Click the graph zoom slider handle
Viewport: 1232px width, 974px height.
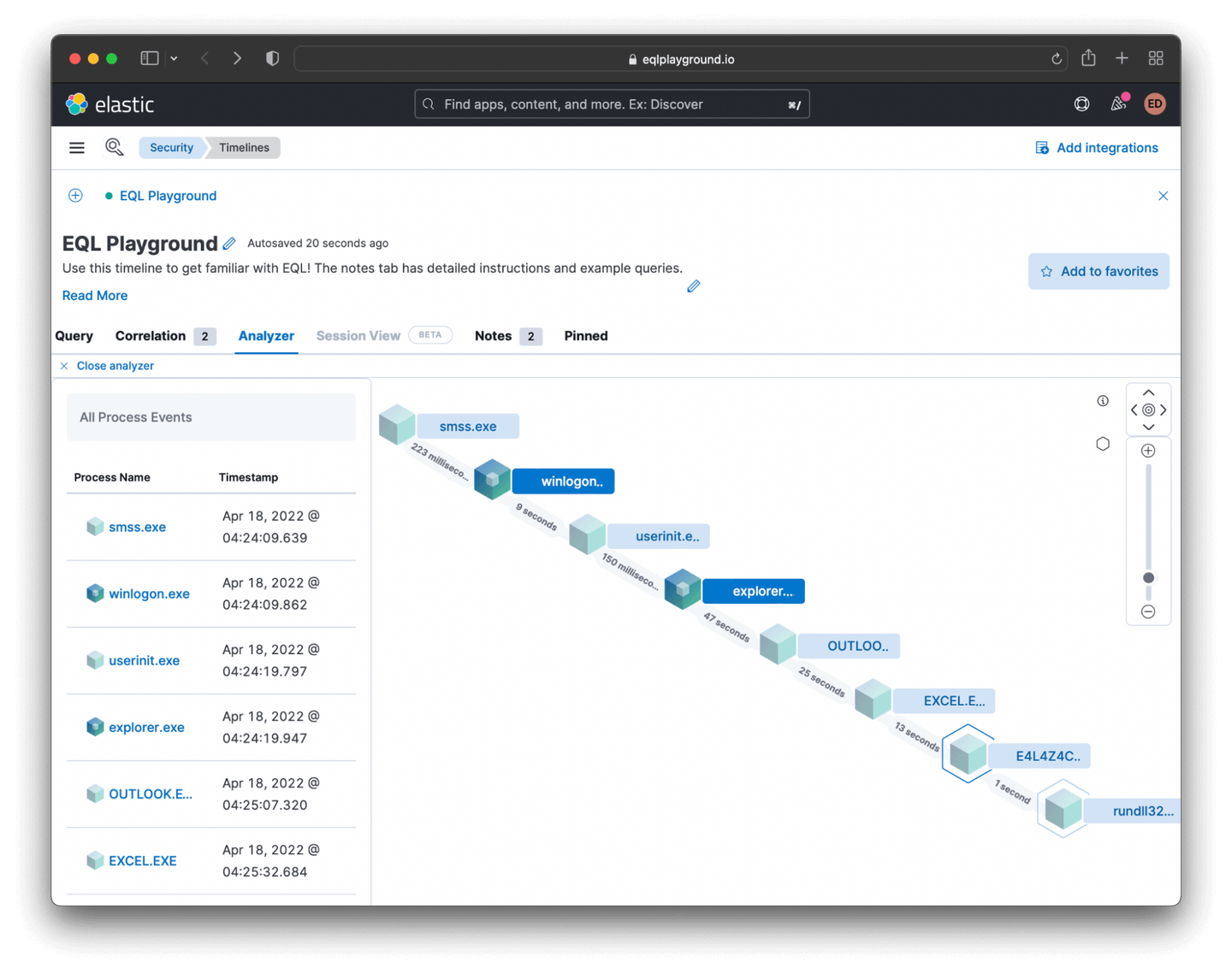point(1148,578)
